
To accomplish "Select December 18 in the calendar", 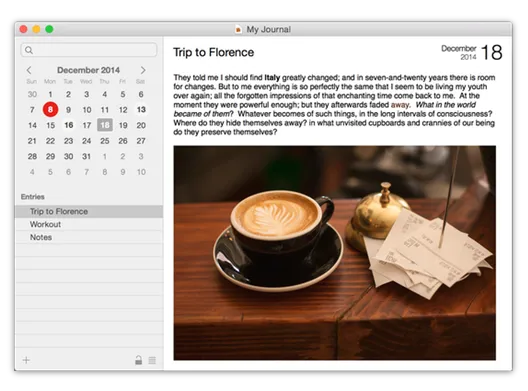I will tap(105, 125).
